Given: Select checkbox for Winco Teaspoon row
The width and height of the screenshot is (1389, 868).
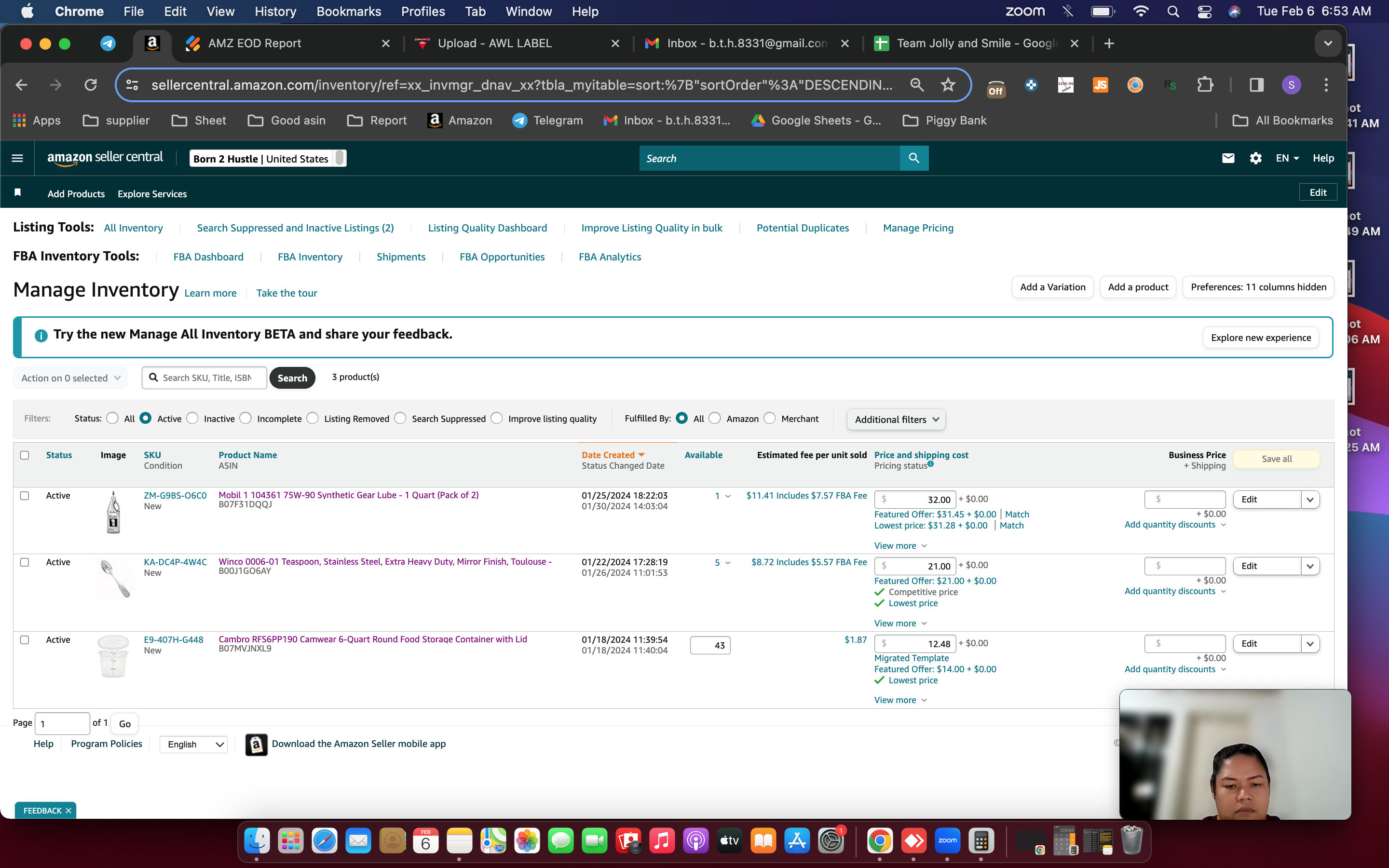Looking at the screenshot, I should (24, 562).
